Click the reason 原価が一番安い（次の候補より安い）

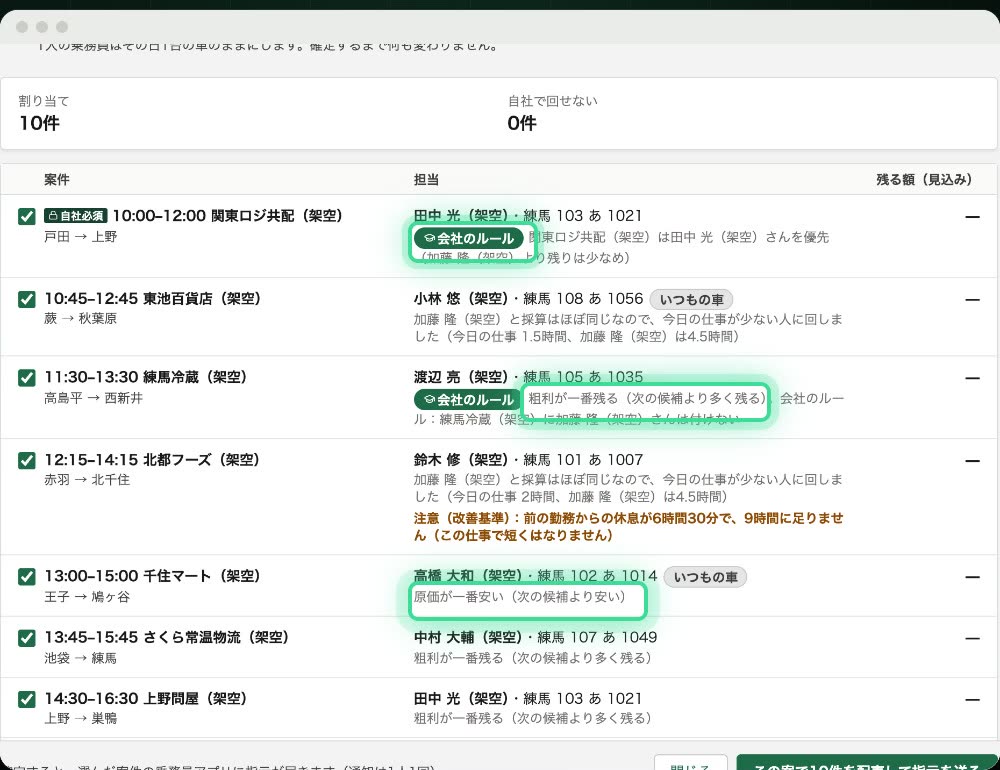coord(519,596)
